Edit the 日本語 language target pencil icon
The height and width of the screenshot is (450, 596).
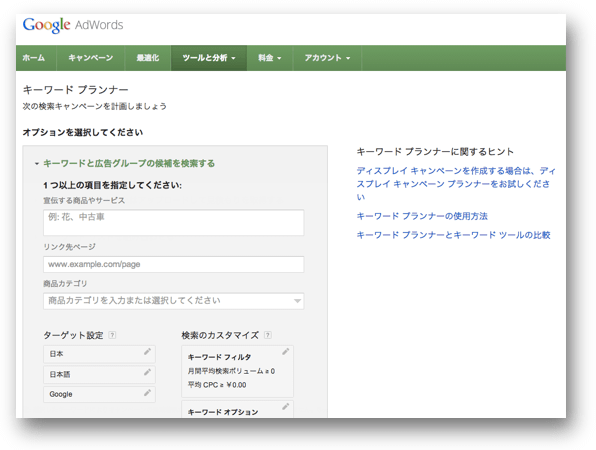tap(147, 372)
